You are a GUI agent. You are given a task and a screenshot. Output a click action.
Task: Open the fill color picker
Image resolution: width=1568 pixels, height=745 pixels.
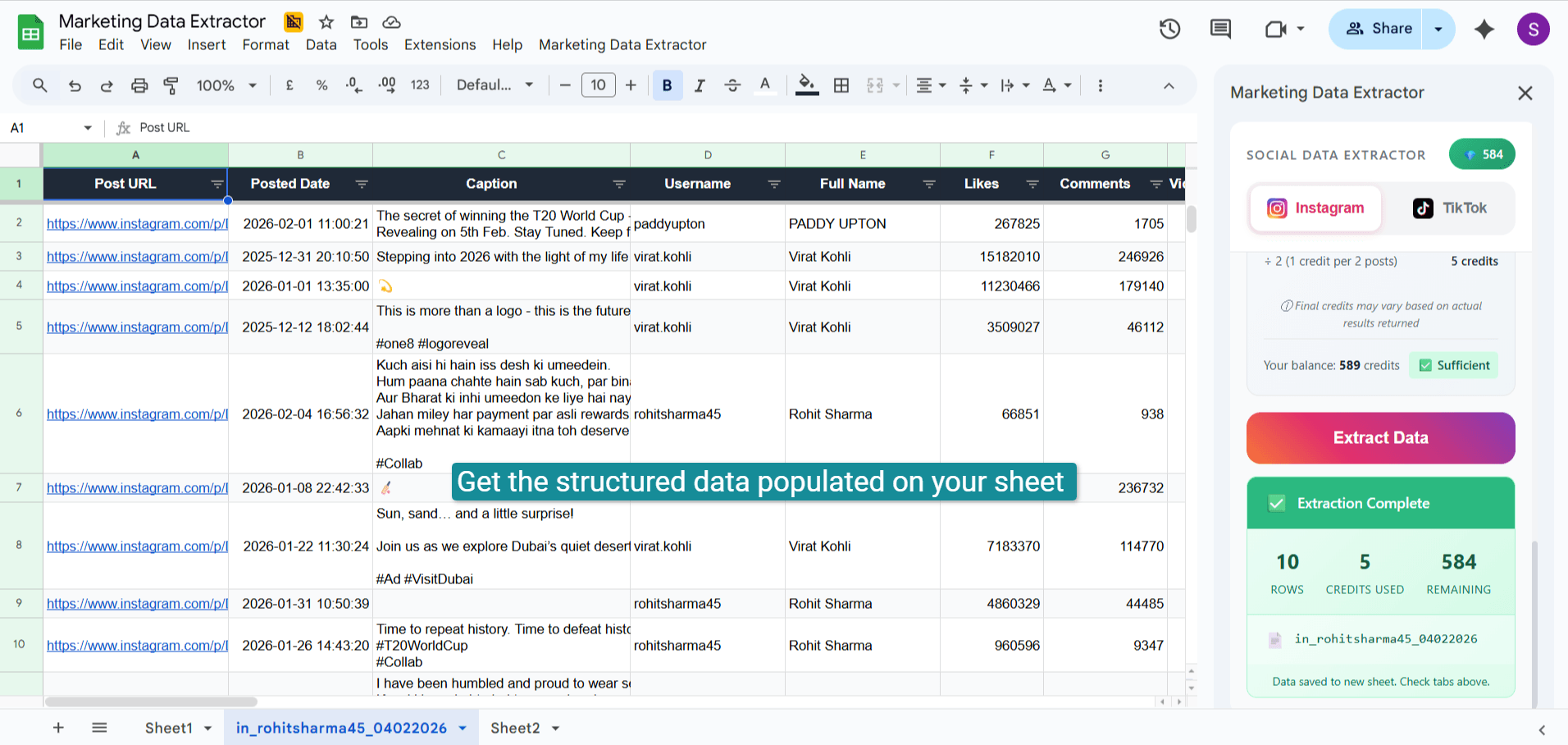[807, 85]
